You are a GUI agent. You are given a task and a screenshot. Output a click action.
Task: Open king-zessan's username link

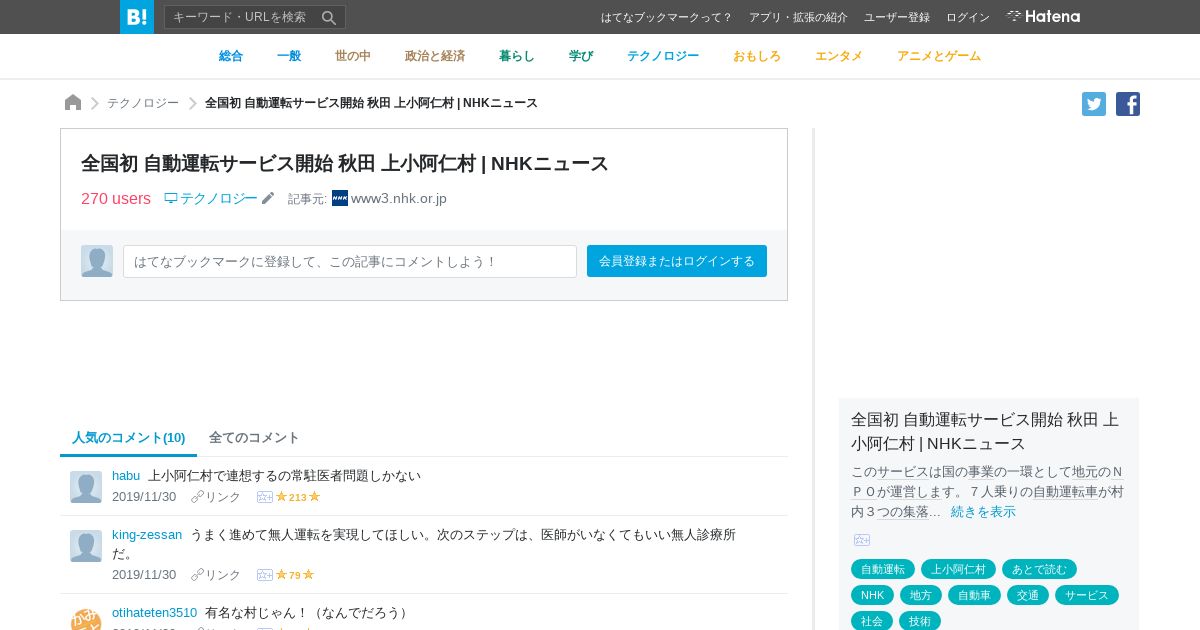click(147, 534)
